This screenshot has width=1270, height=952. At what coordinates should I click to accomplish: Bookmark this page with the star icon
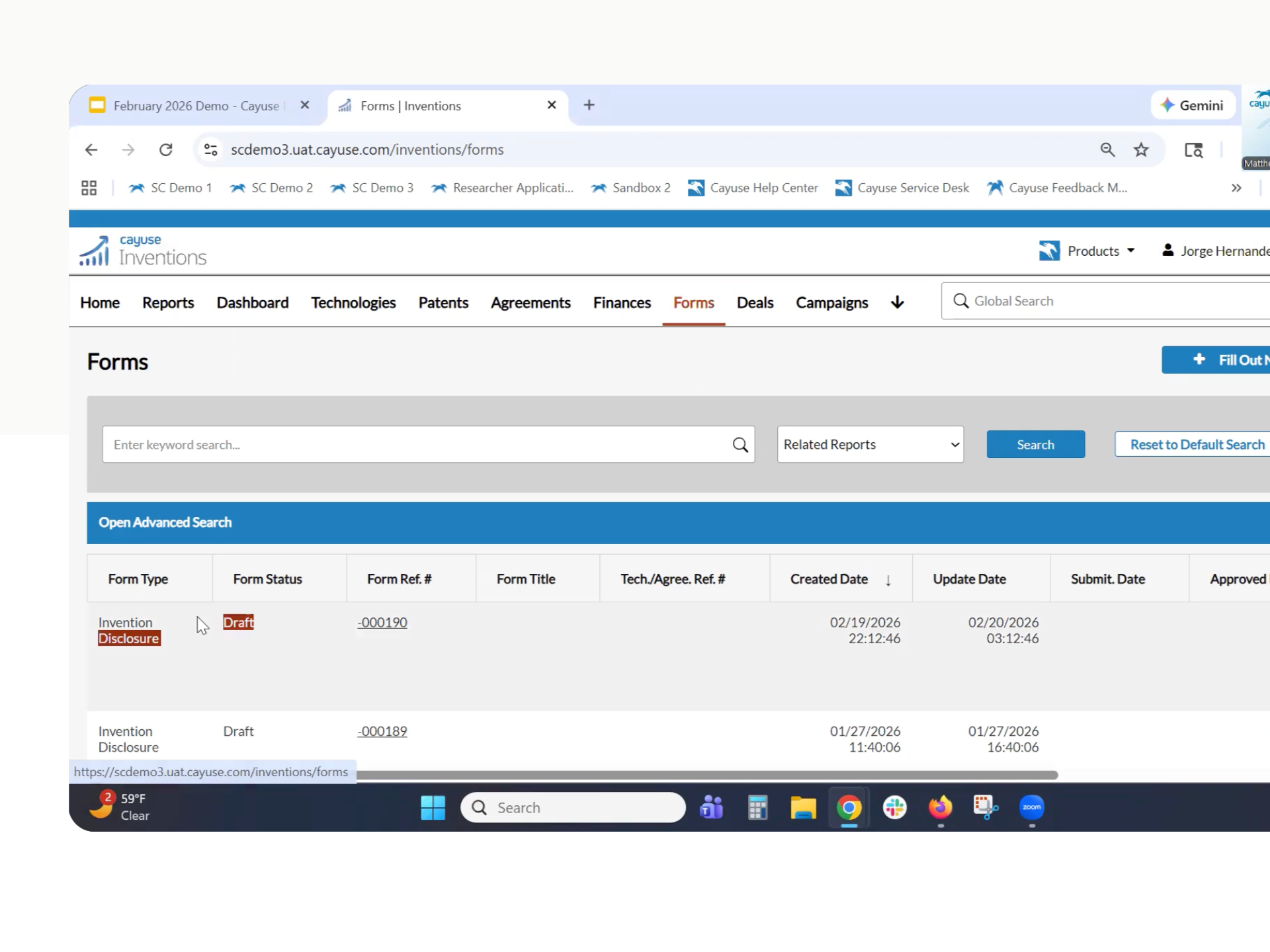pyautogui.click(x=1141, y=150)
